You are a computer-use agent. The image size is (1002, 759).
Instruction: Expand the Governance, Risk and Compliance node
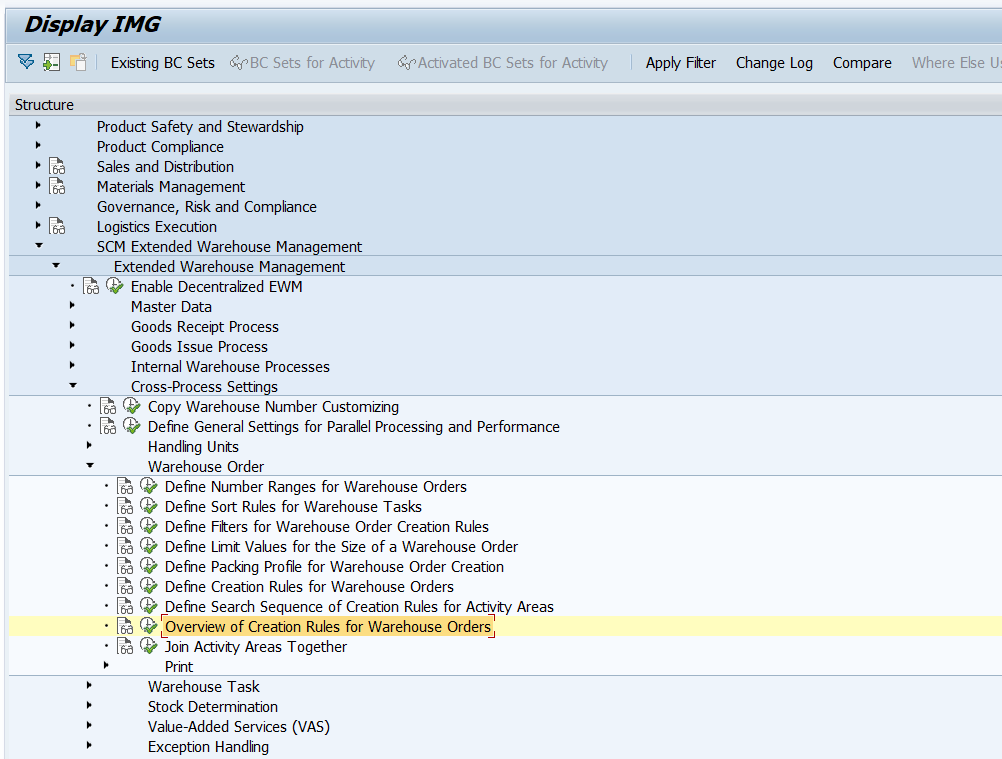point(38,205)
